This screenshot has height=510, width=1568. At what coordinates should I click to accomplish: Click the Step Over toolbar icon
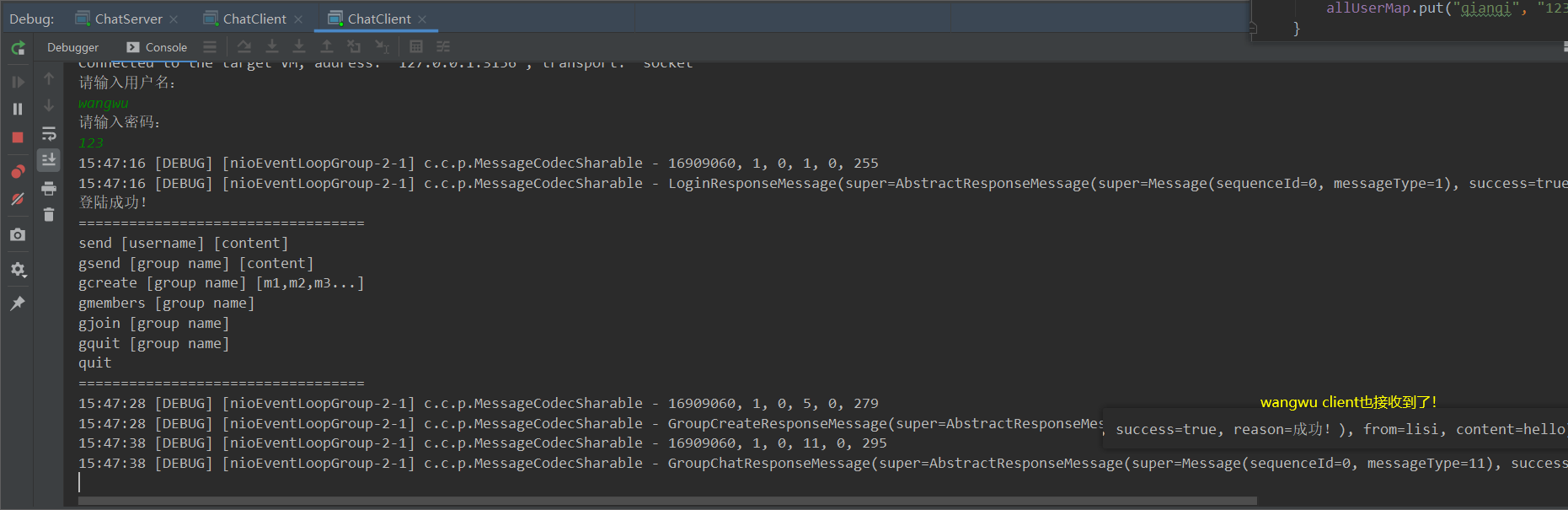[244, 46]
